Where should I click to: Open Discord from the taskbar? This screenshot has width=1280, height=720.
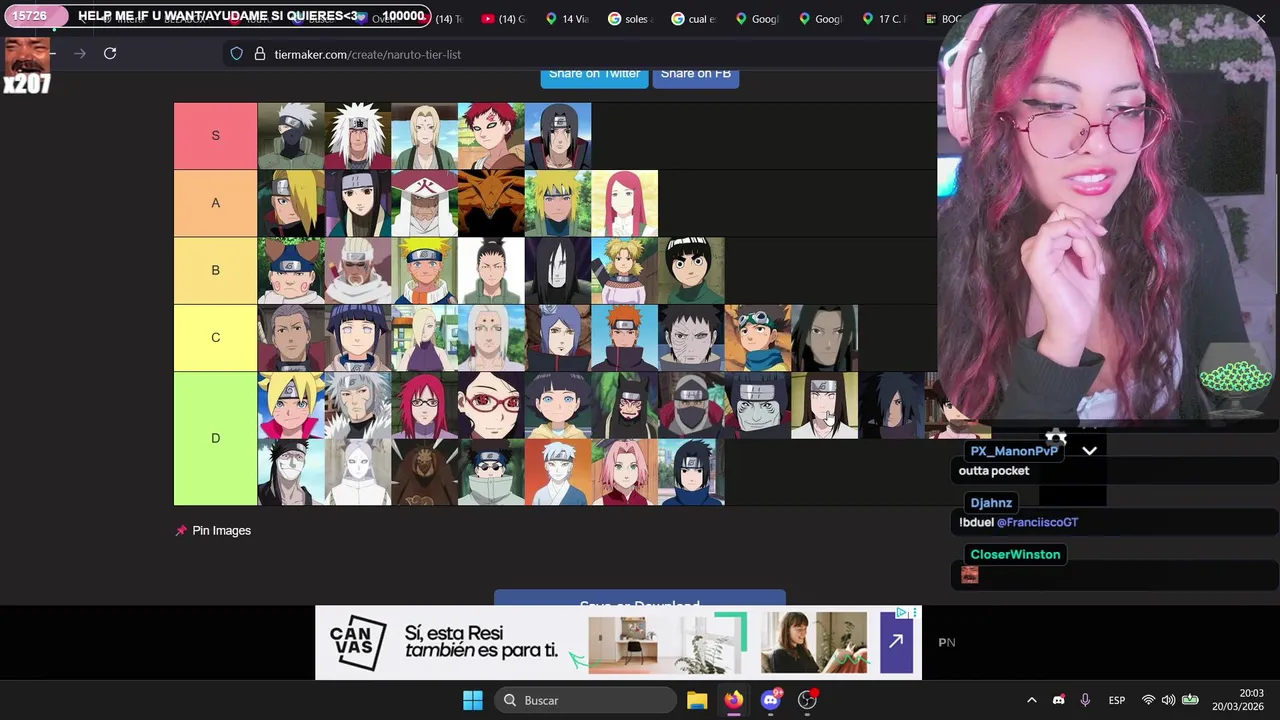770,700
